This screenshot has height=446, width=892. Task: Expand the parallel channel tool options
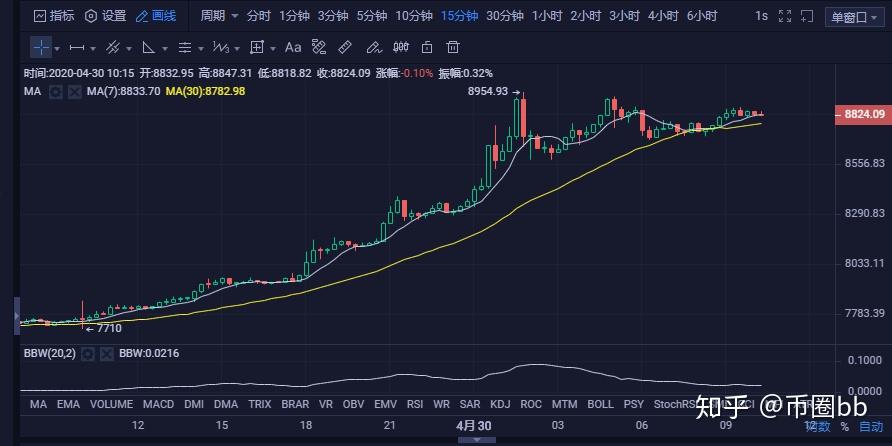pyautogui.click(x=129, y=48)
